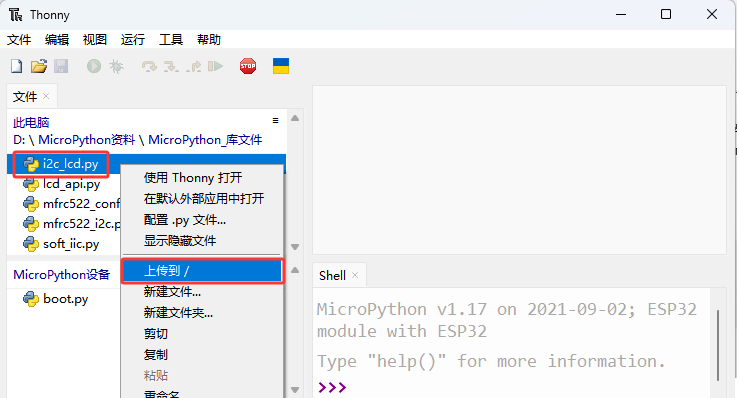739x398 pixels.
Task: Close the Shell tab
Action: click(355, 275)
